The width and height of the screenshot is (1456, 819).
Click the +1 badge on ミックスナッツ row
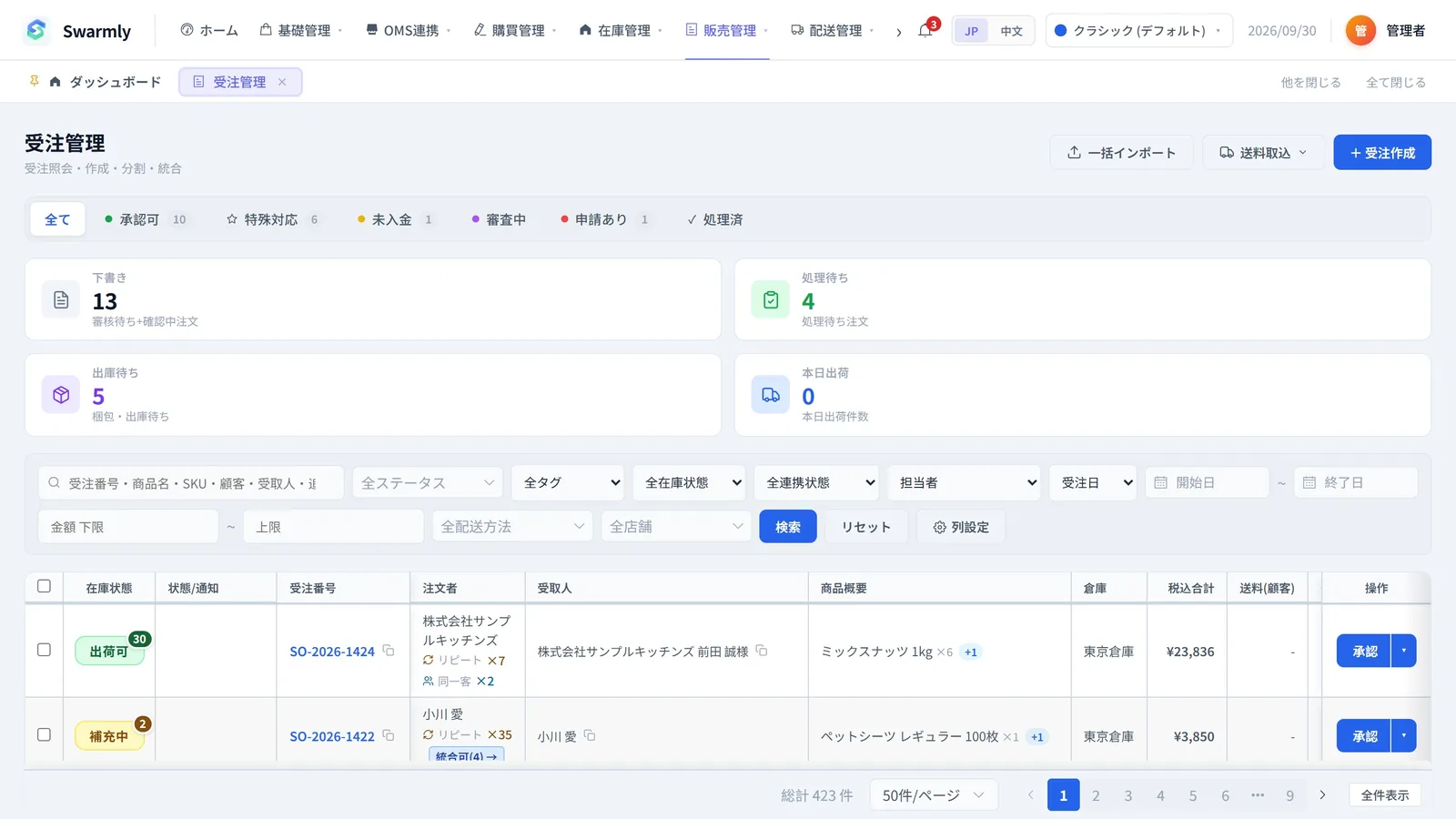click(x=971, y=652)
